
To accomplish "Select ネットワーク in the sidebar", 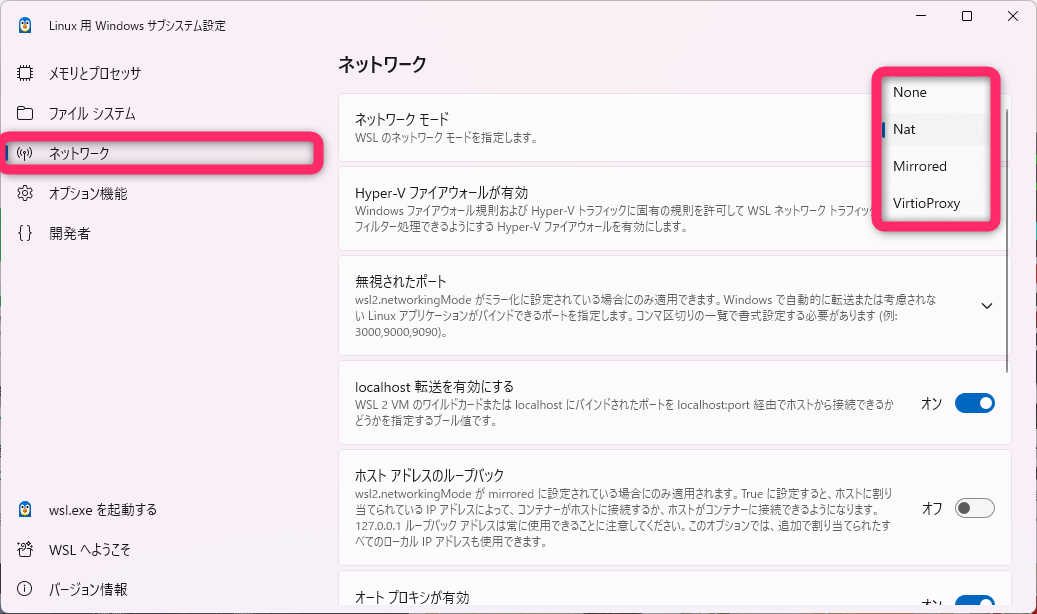I will pyautogui.click(x=162, y=154).
